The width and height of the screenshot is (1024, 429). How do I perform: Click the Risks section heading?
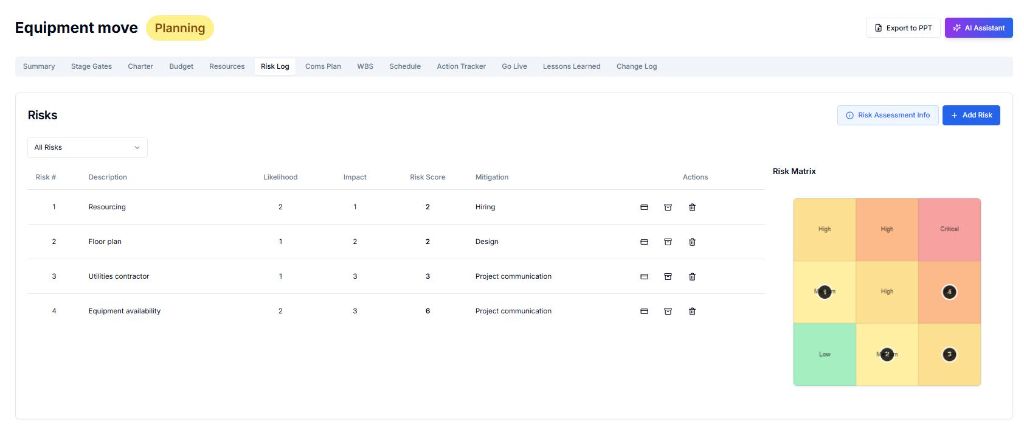coord(42,115)
